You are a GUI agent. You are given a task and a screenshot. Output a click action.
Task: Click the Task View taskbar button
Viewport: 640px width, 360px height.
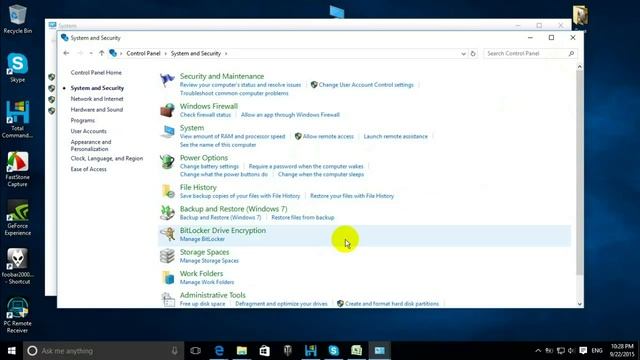click(196, 351)
